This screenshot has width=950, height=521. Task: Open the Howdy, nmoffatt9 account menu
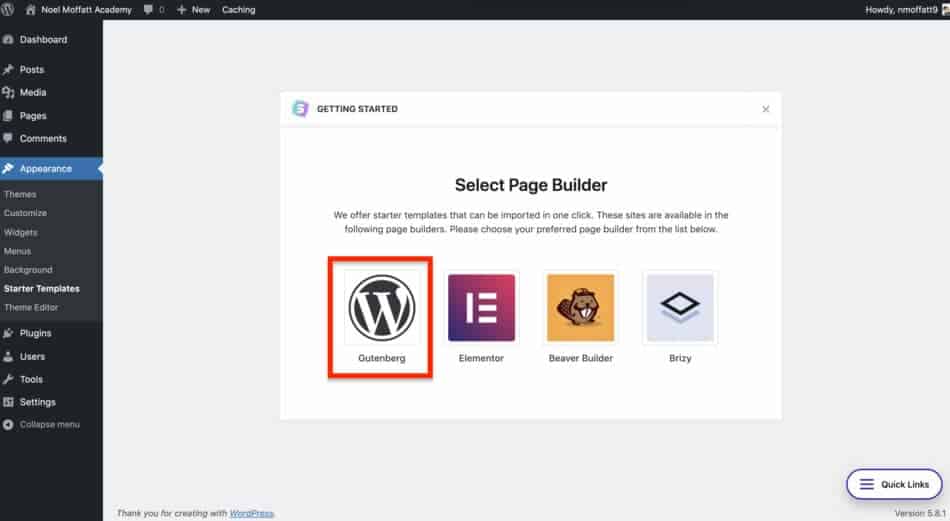tap(907, 10)
